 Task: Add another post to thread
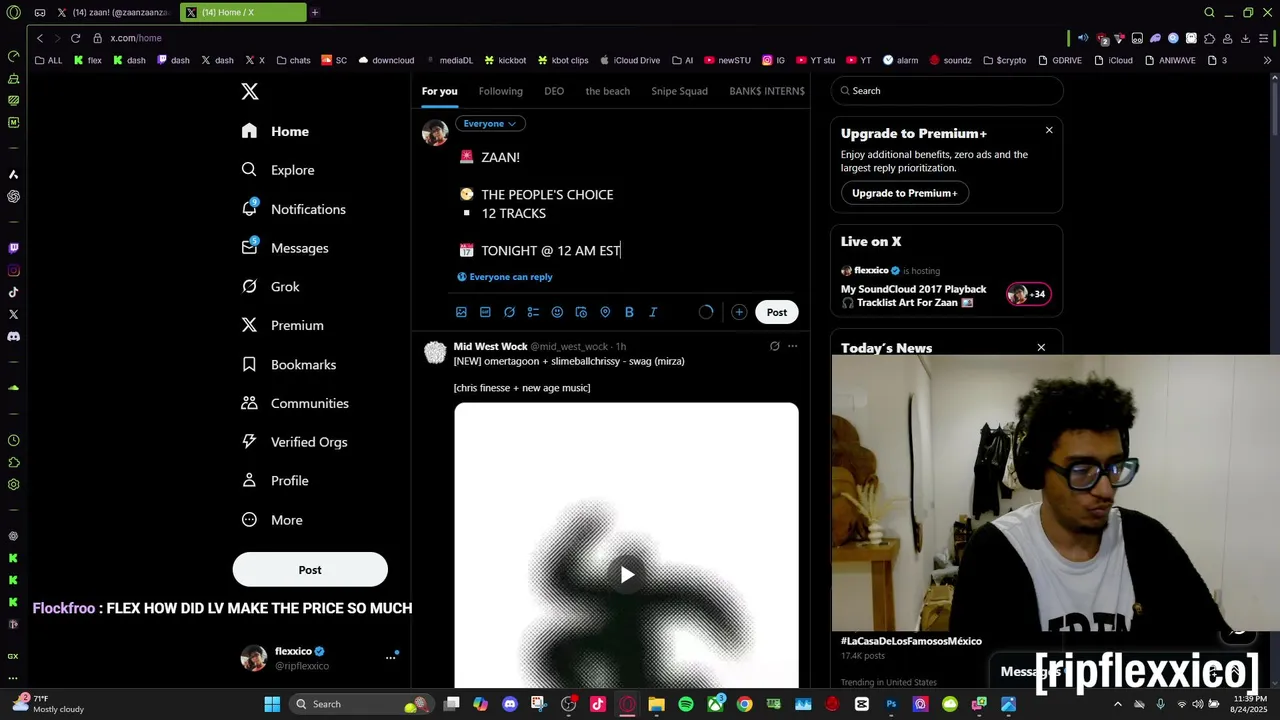pos(739,312)
